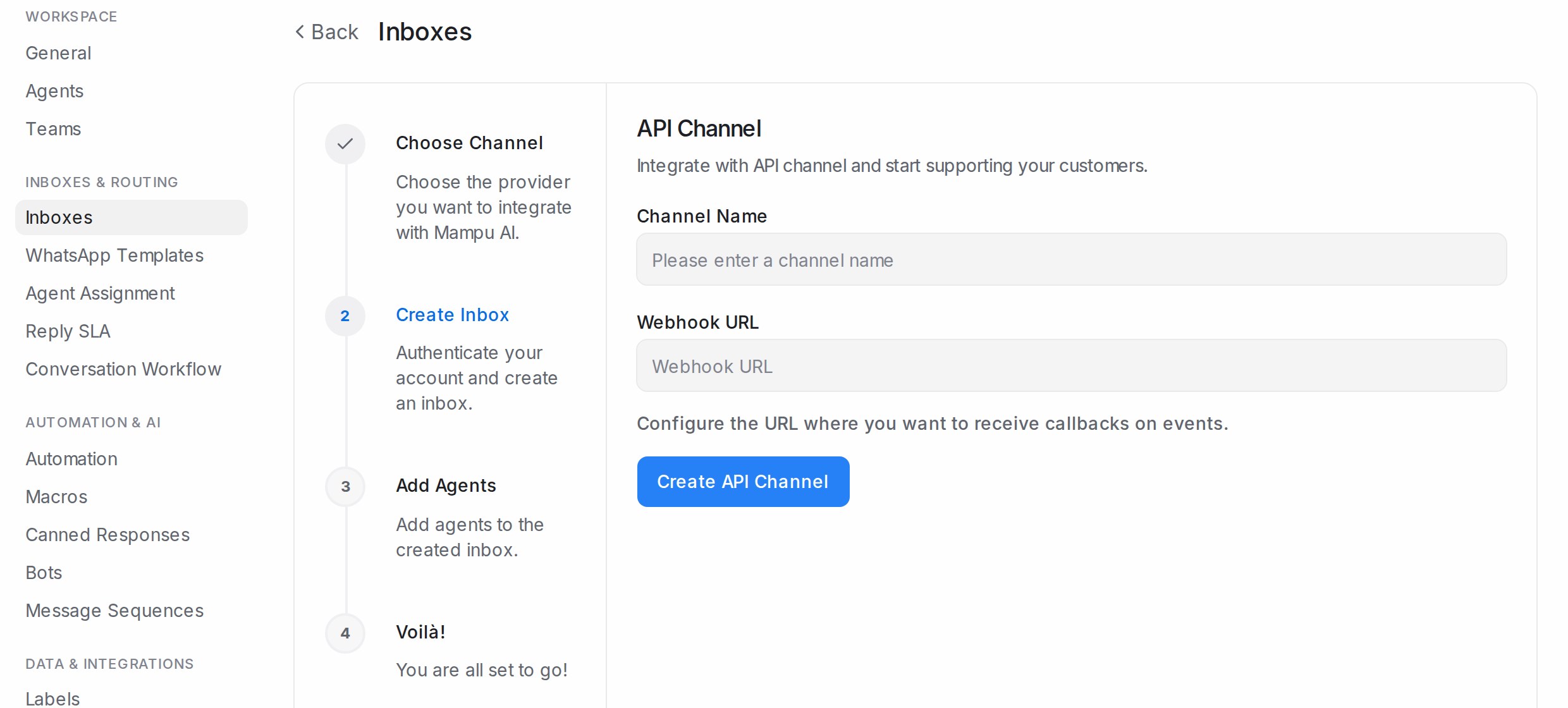Open Labels in the sidebar
Viewport: 1568px width, 708px height.
point(52,699)
